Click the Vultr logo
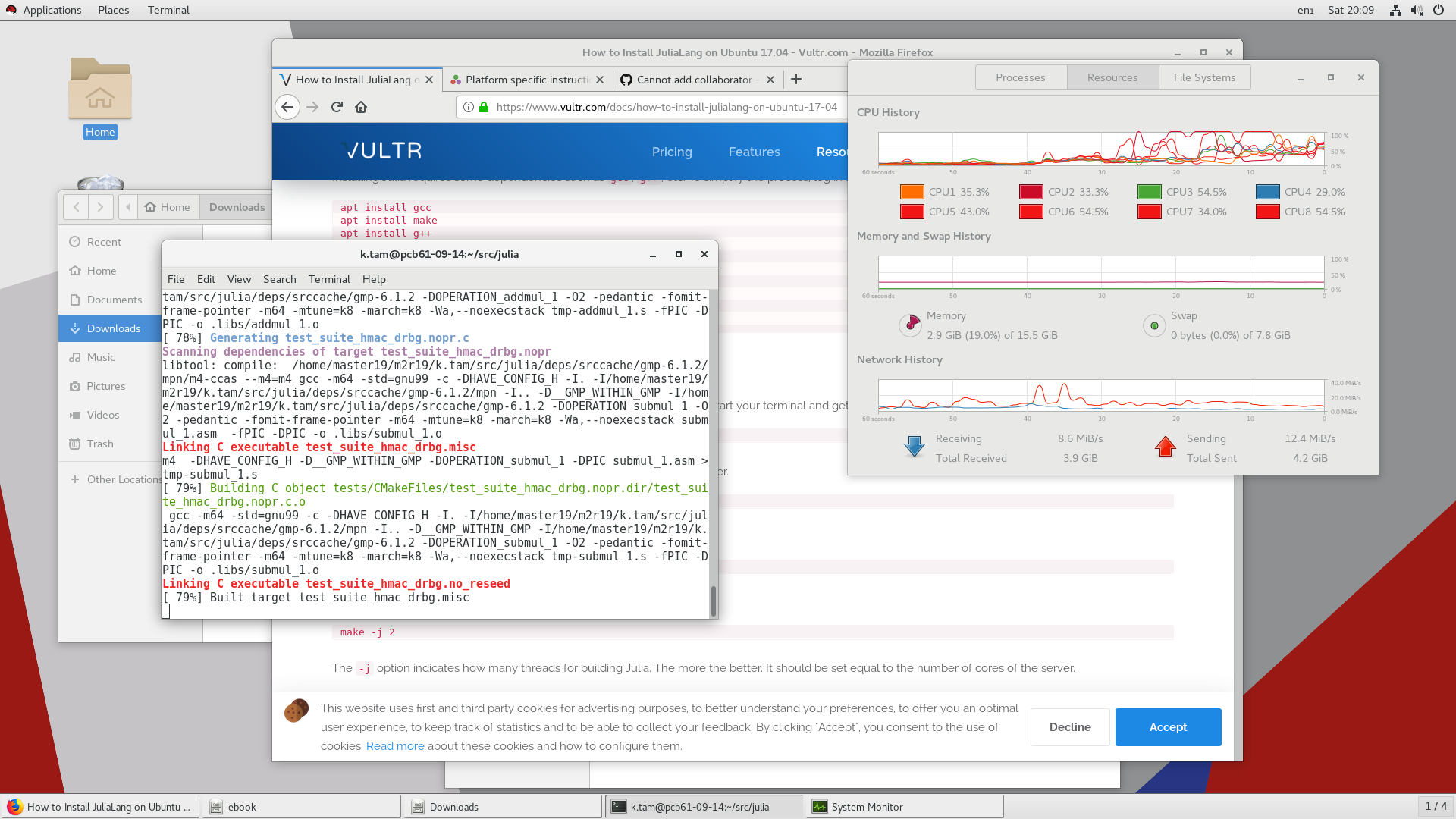Screen dimensions: 1456x819 382,151
